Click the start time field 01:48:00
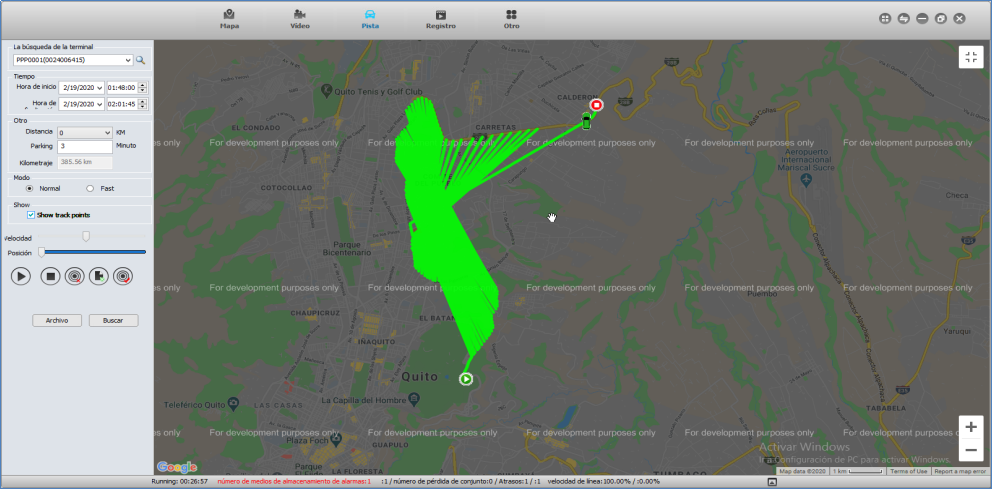 point(122,87)
